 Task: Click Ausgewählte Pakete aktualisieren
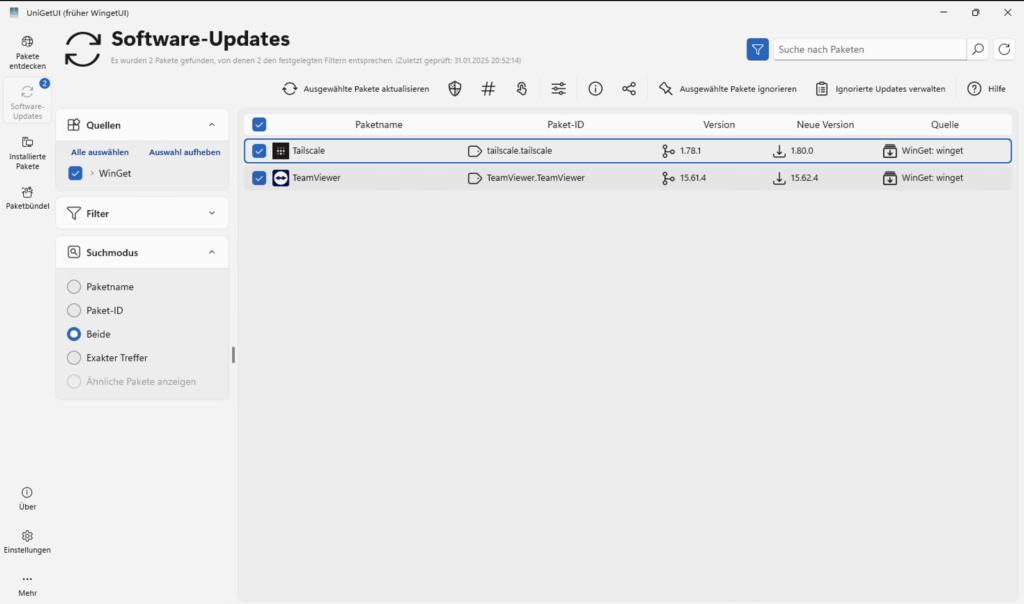(x=356, y=89)
